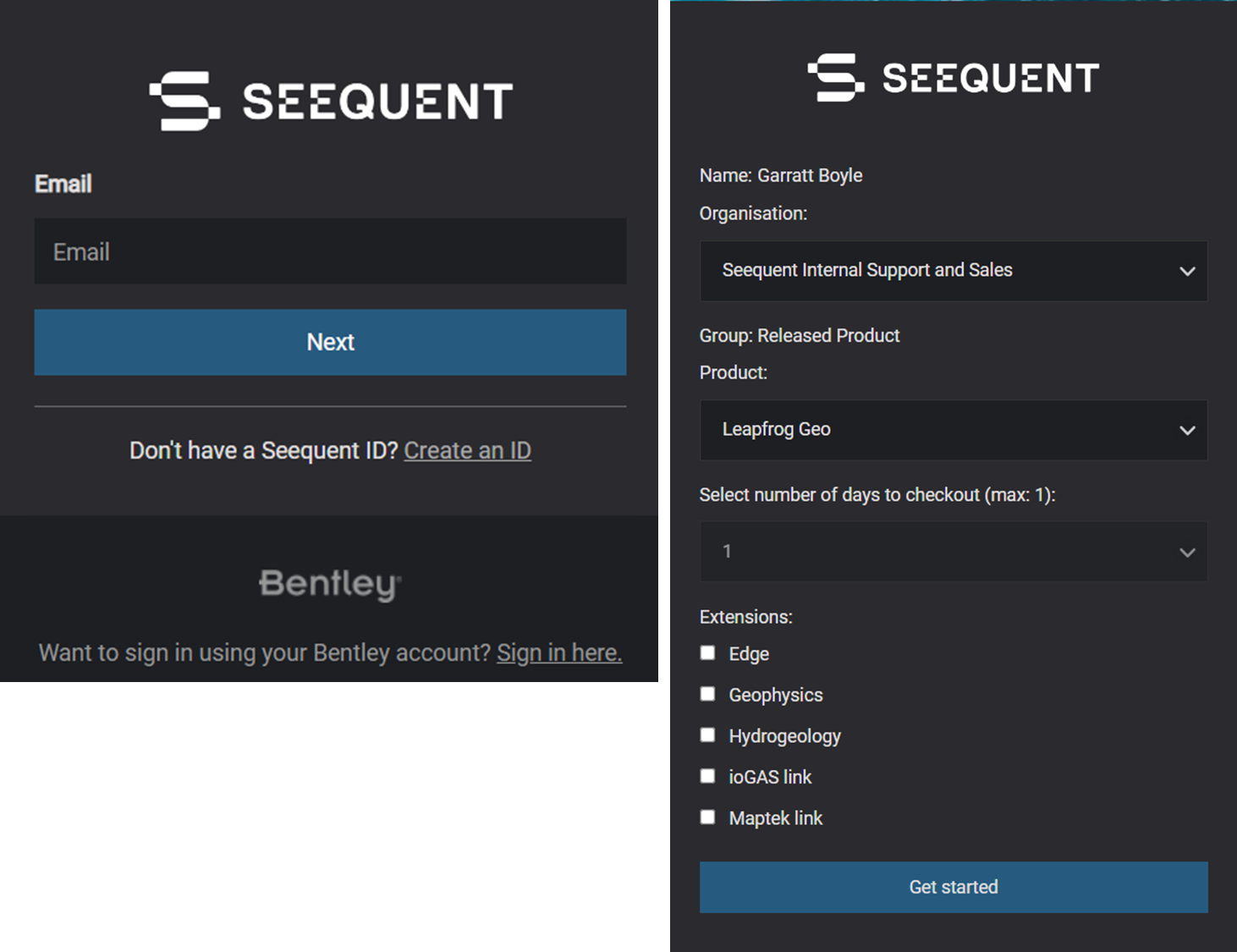The image size is (1237, 952).
Task: Open the Organisation dropdown
Action: click(954, 271)
